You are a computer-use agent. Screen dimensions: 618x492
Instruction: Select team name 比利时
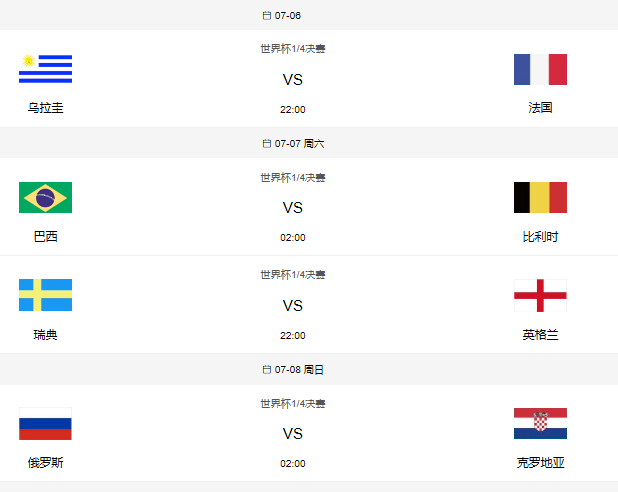[x=540, y=237]
